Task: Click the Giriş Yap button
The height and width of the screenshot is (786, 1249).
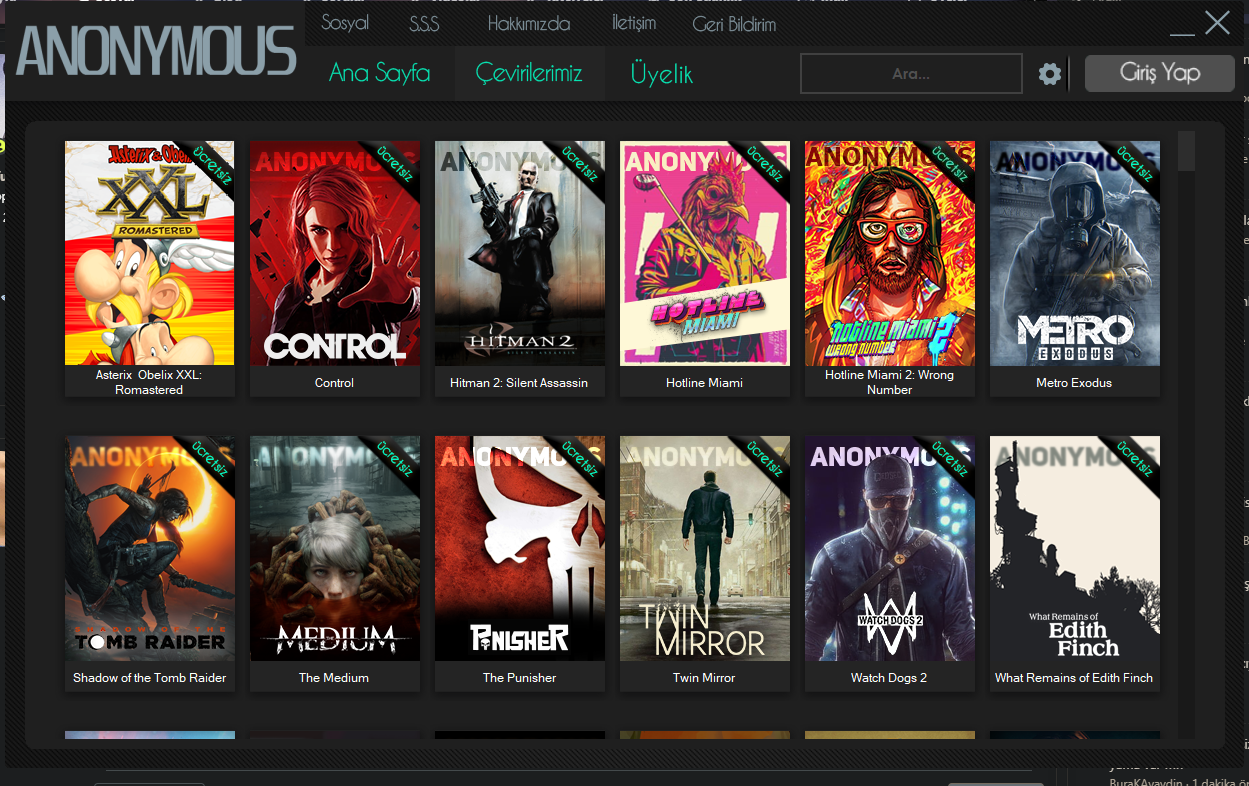Action: point(1160,73)
